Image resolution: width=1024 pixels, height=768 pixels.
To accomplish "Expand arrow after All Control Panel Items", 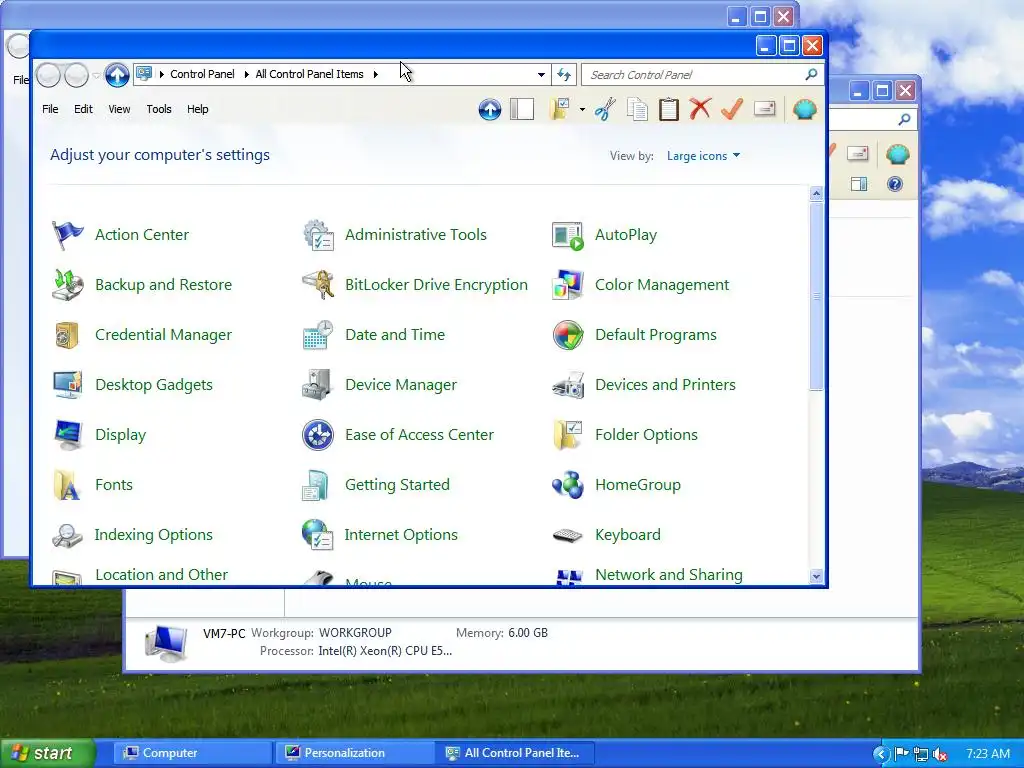I will (376, 74).
